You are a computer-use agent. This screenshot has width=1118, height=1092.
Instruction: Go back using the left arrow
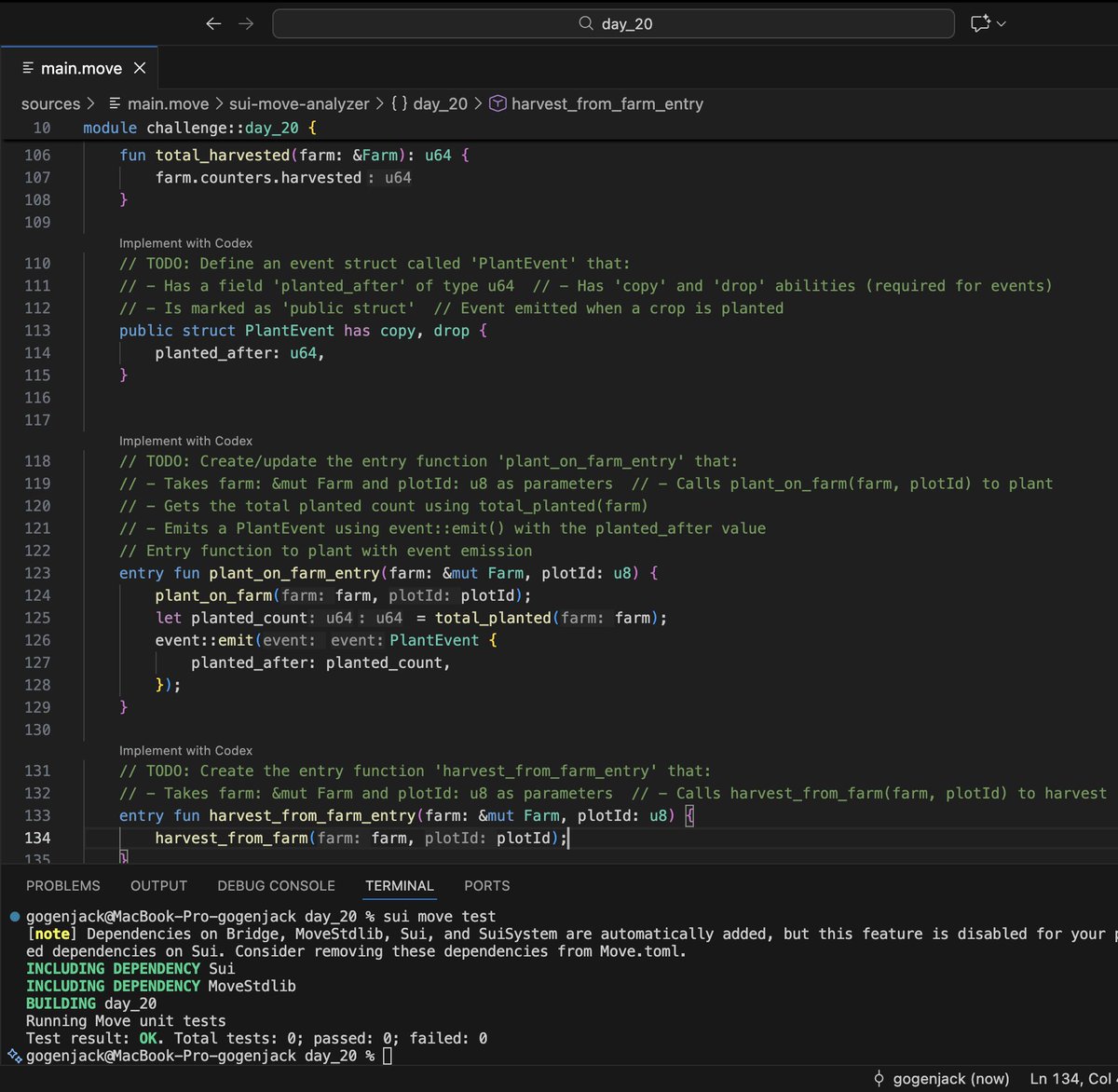coord(213,23)
